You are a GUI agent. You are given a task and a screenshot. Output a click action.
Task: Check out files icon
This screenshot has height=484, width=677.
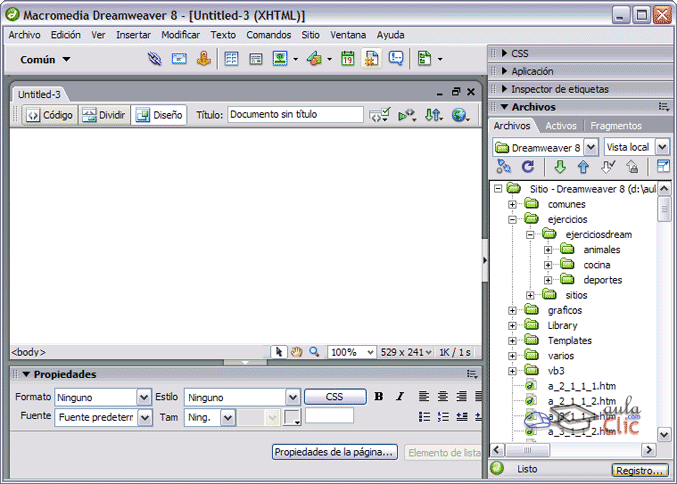pyautogui.click(x=608, y=167)
